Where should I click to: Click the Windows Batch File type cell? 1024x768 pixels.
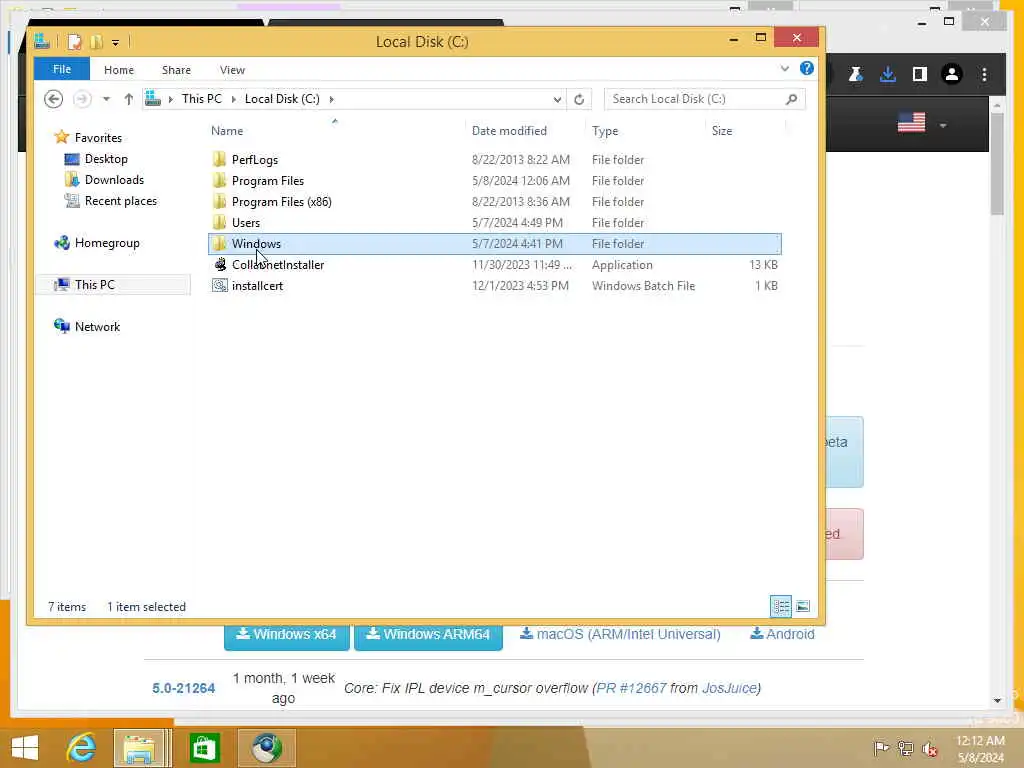[643, 285]
